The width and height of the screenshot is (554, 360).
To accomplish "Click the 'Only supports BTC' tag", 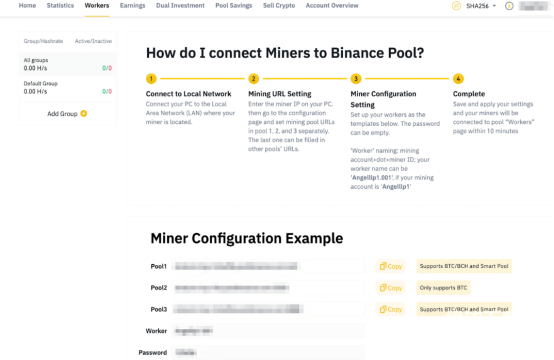I will point(443,288).
